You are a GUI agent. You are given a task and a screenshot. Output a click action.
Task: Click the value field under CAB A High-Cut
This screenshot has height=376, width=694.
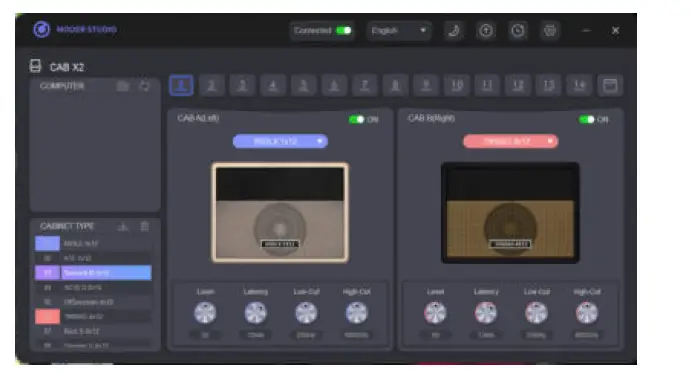357,335
